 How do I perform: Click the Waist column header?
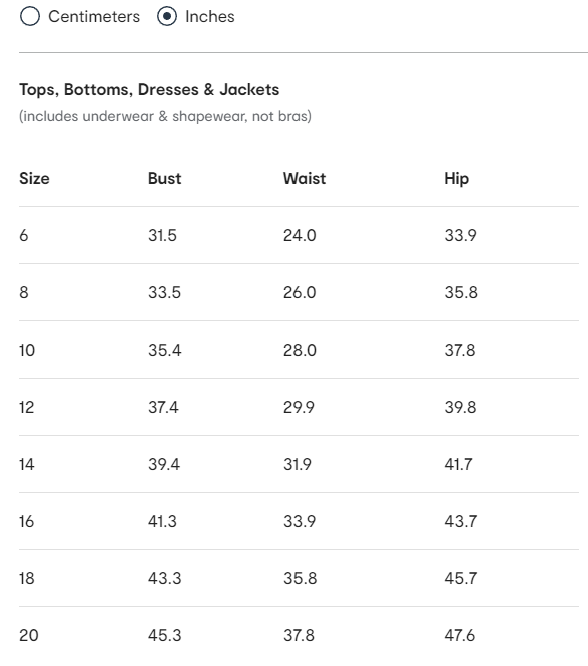coord(305,178)
